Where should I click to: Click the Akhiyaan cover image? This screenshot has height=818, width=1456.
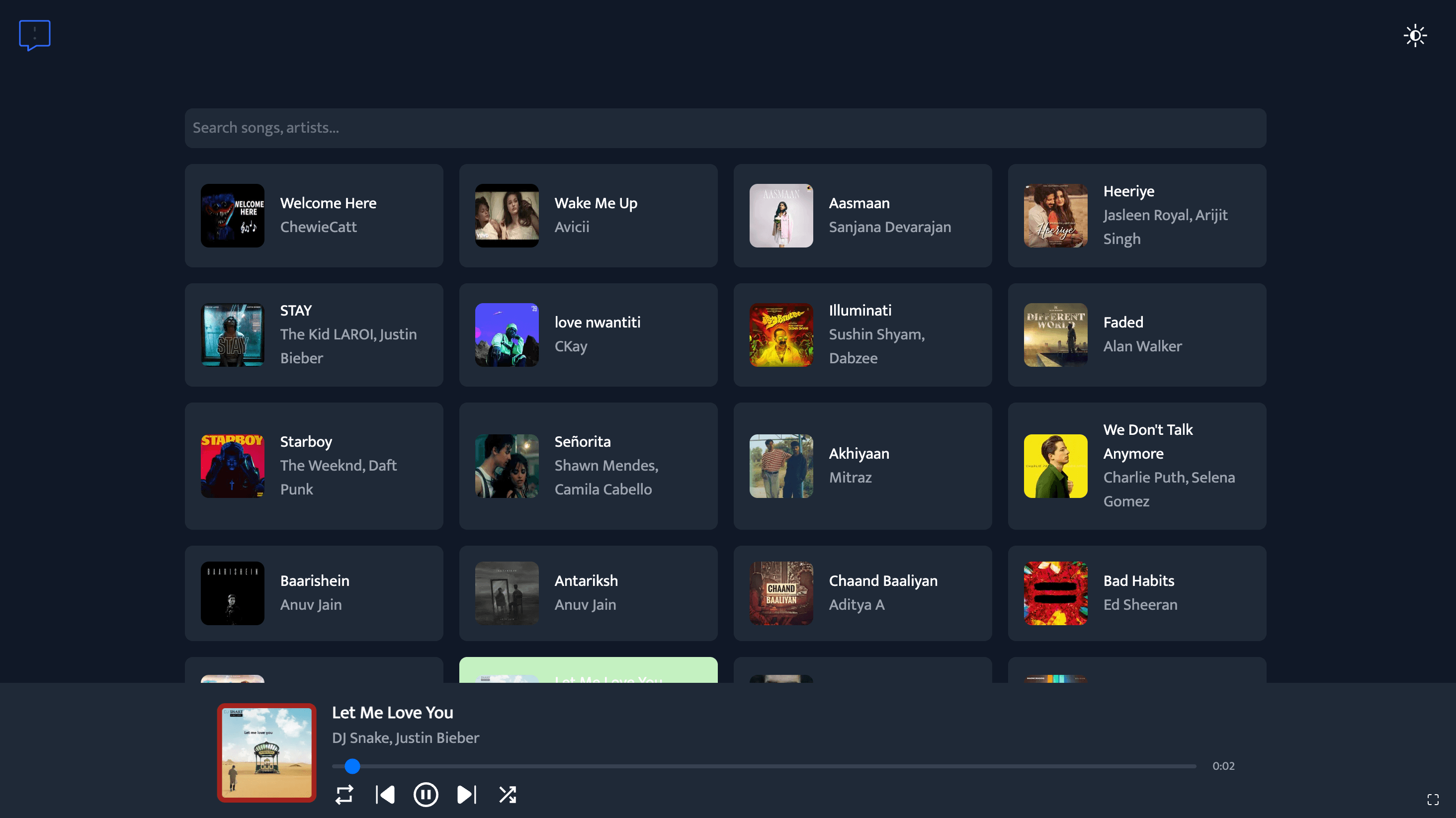(x=780, y=466)
